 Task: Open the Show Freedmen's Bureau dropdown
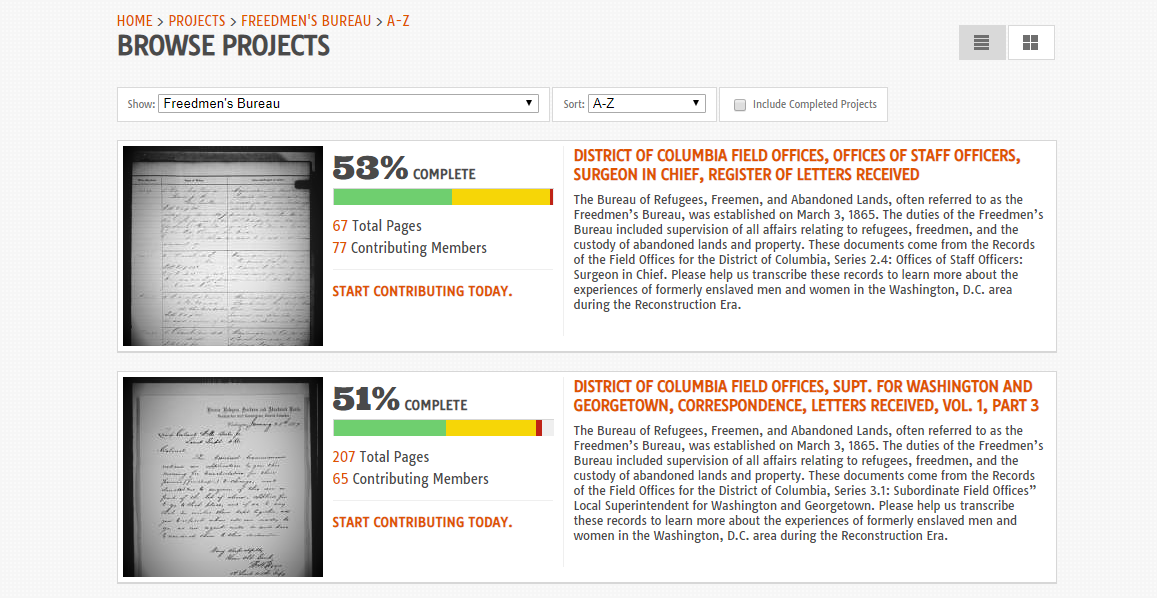pos(348,103)
